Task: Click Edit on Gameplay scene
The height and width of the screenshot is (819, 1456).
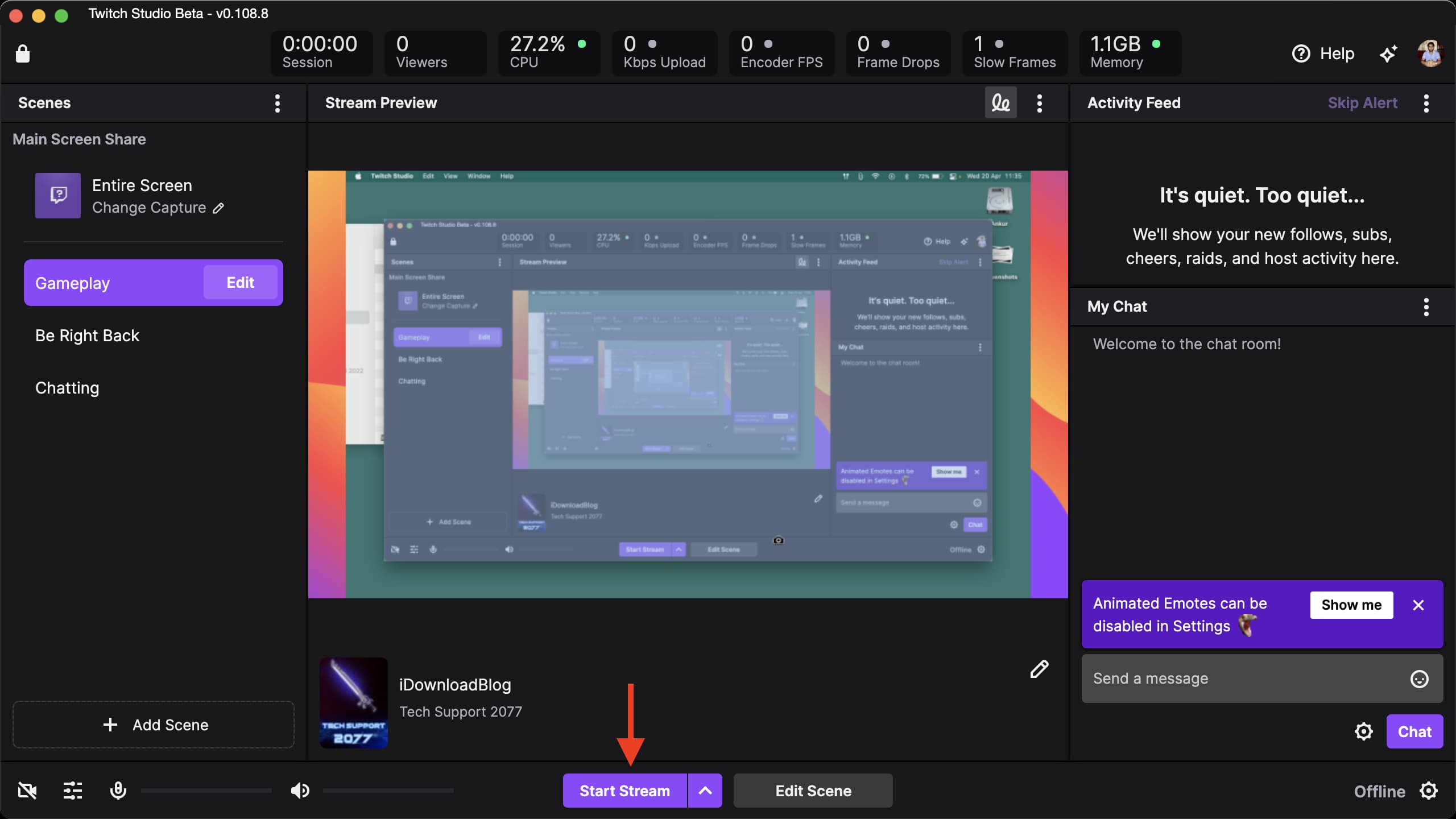Action: click(x=241, y=283)
